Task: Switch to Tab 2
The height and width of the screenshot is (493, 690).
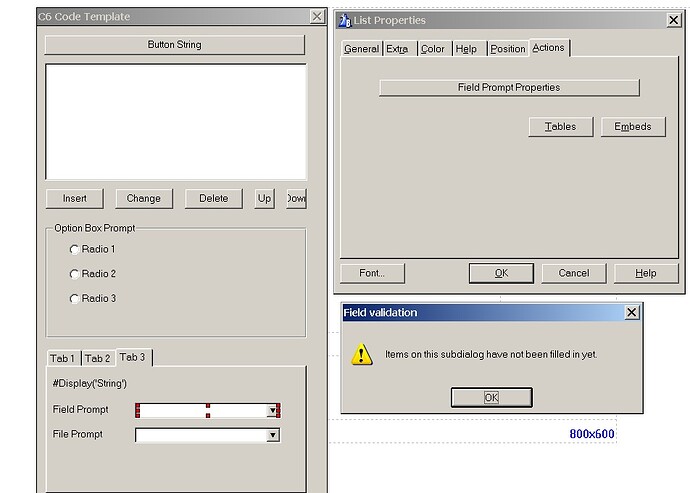Action: coord(97,358)
